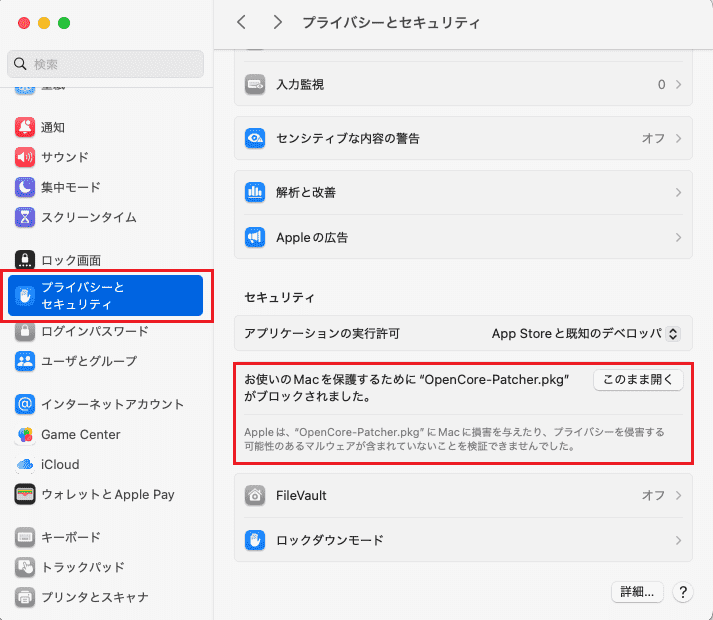Image resolution: width=713 pixels, height=620 pixels.
Task: Open Game Center settings
Action: tap(105, 434)
